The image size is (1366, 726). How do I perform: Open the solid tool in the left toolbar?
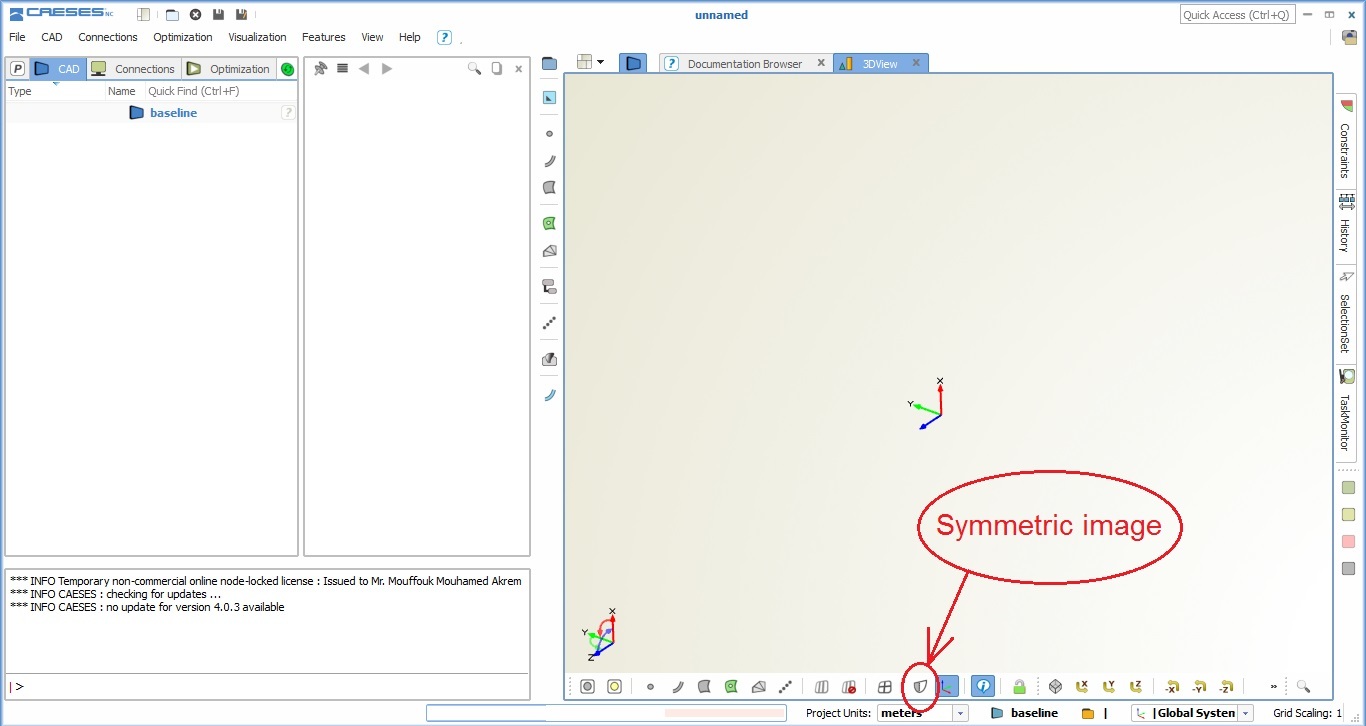click(x=549, y=251)
